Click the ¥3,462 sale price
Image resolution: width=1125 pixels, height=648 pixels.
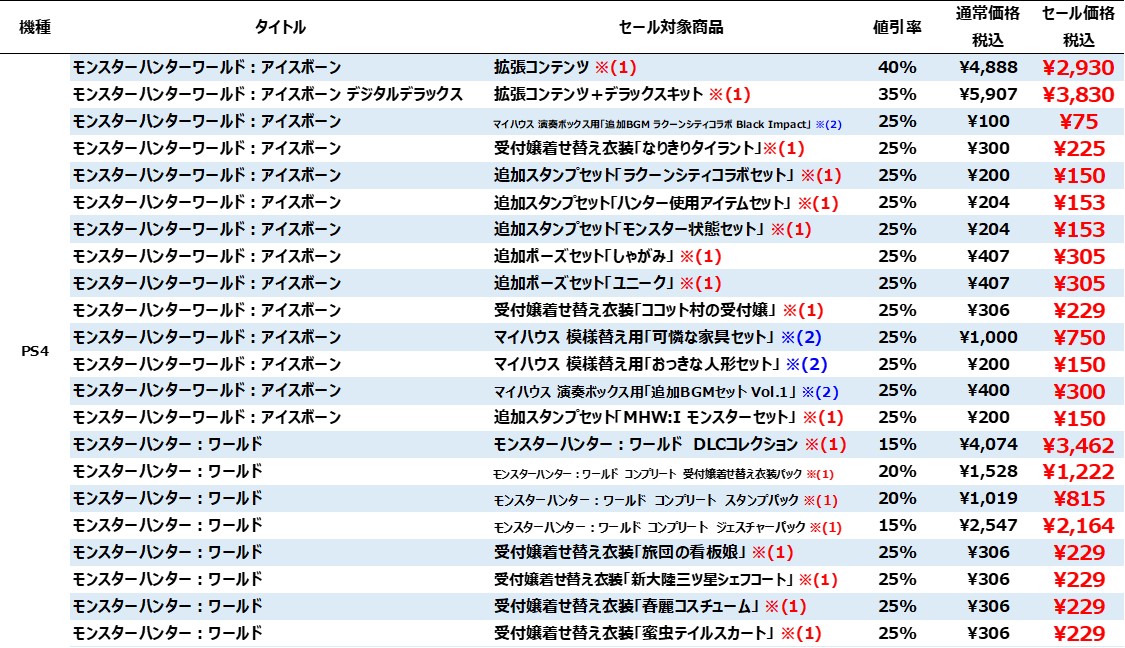[x=1078, y=445]
